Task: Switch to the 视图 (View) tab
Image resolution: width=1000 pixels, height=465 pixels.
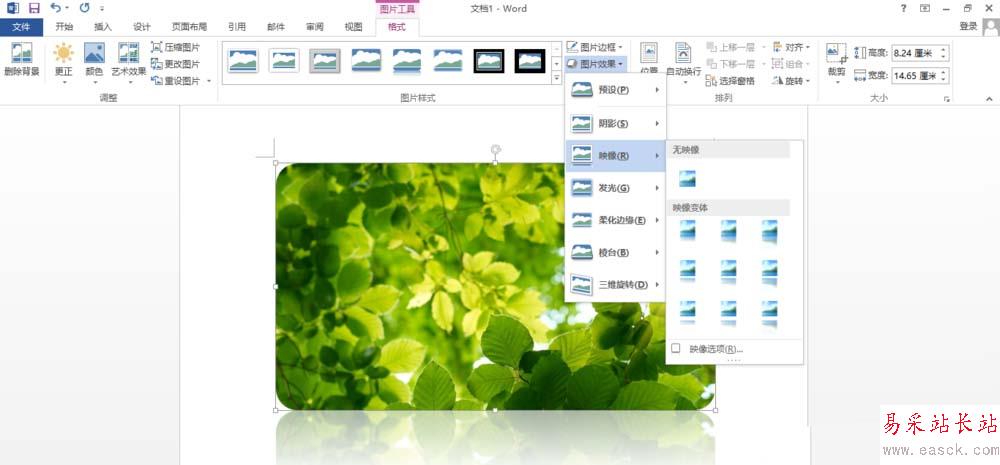Action: point(353,27)
